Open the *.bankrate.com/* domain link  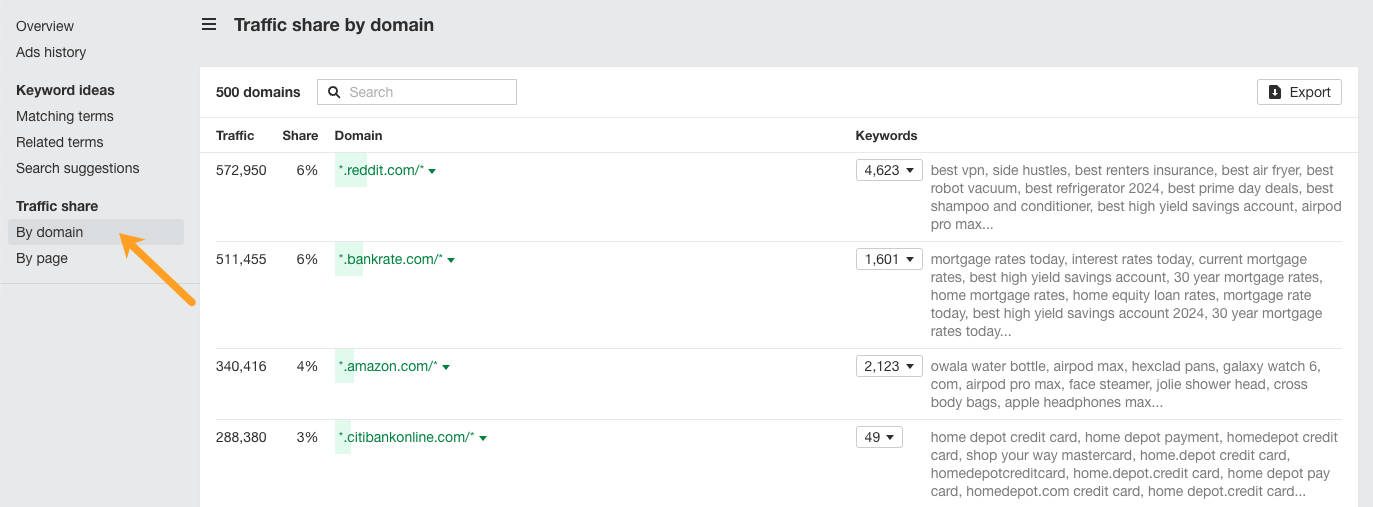(390, 259)
